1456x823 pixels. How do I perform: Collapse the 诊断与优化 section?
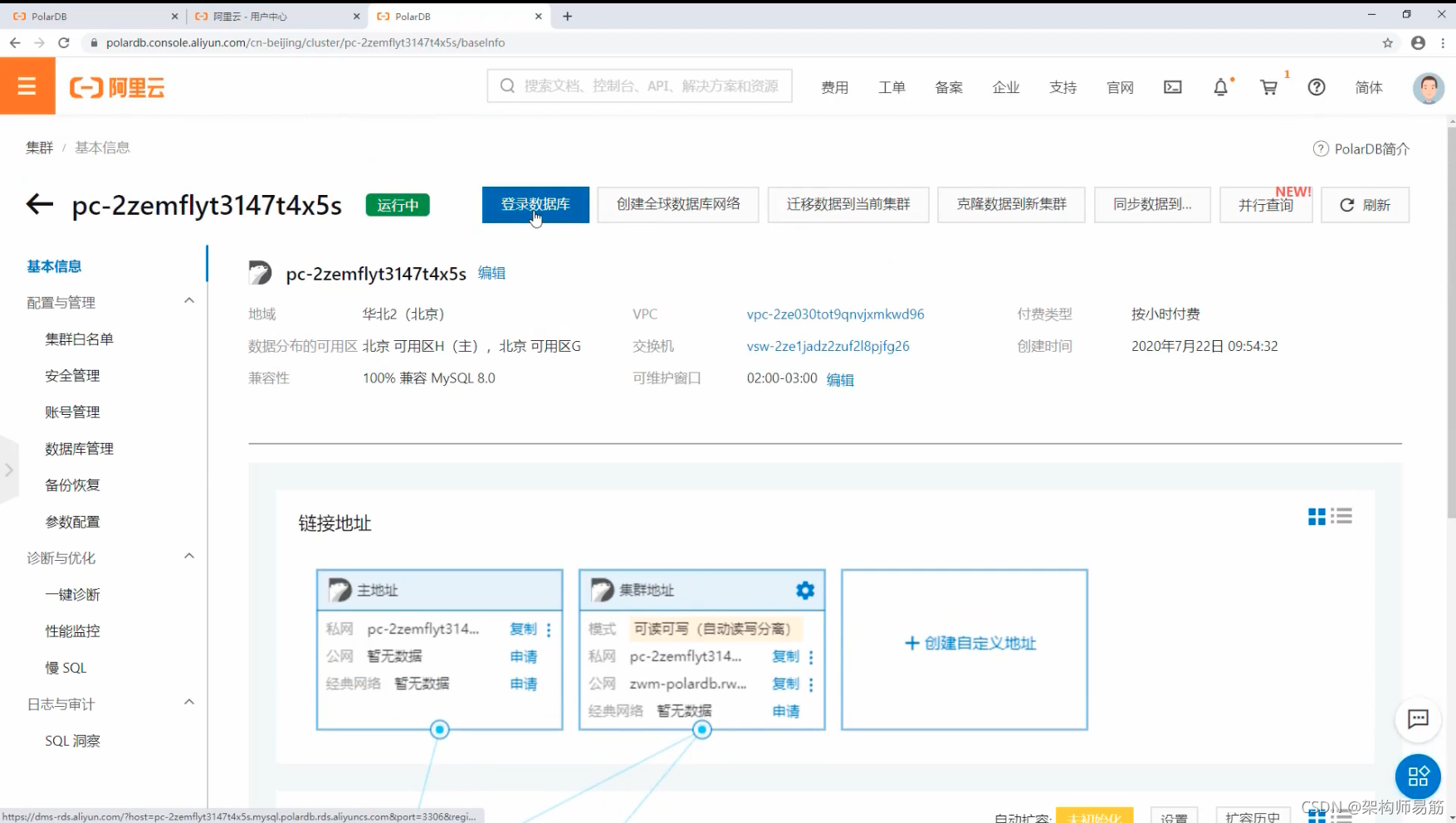point(189,556)
